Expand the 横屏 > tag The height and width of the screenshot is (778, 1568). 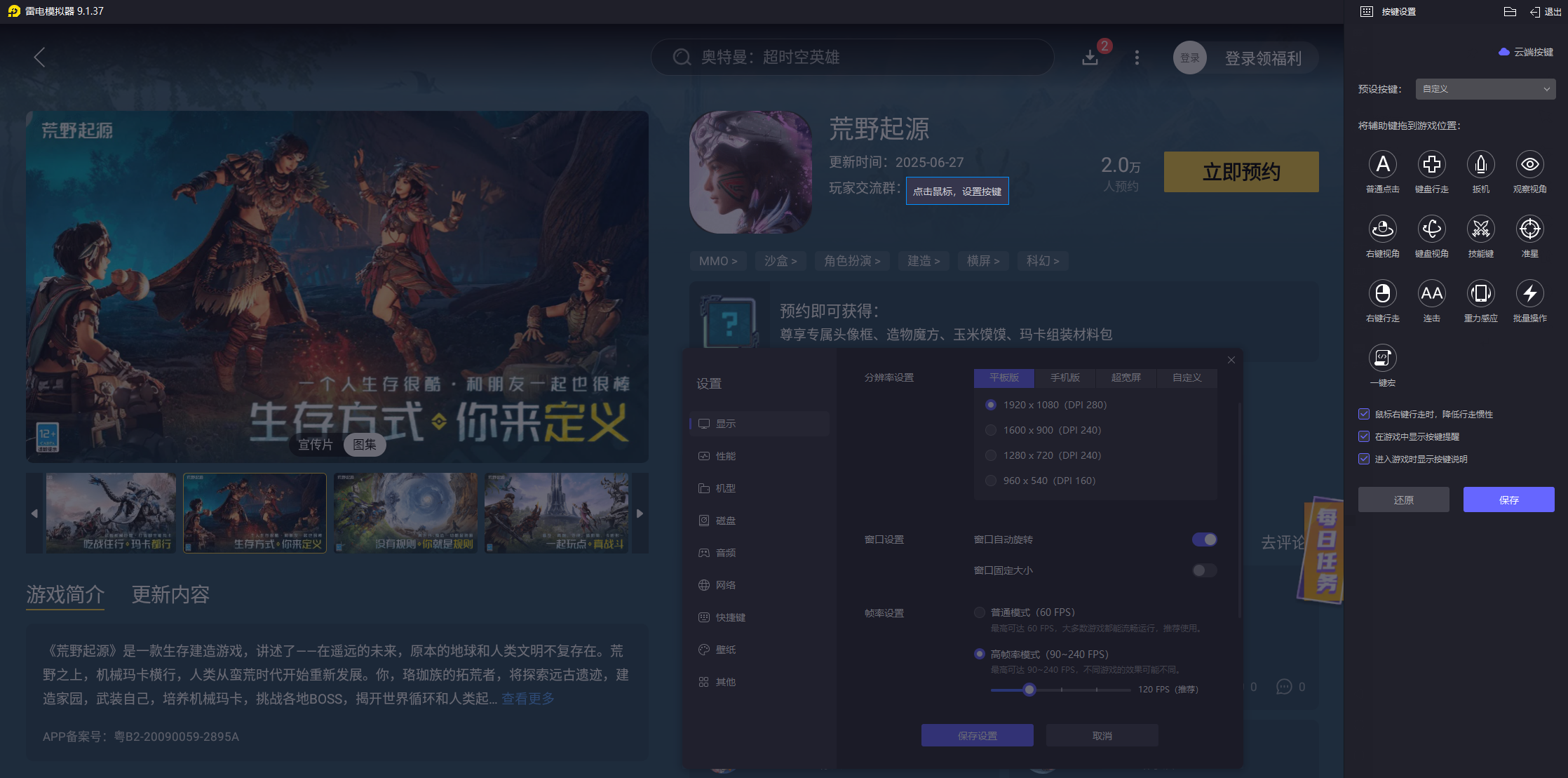[x=983, y=261]
